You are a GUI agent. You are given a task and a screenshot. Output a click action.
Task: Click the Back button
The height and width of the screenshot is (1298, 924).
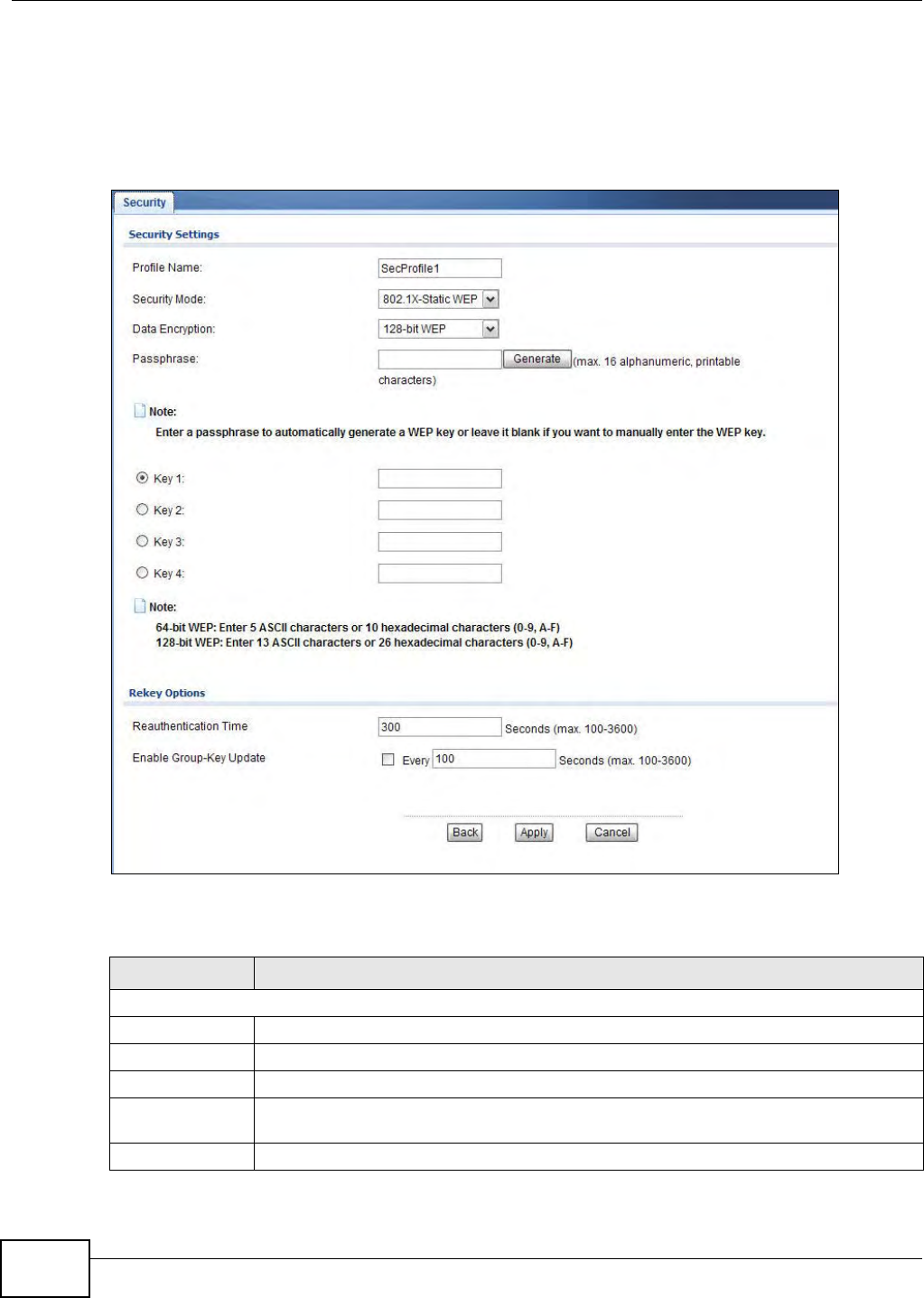(x=465, y=833)
